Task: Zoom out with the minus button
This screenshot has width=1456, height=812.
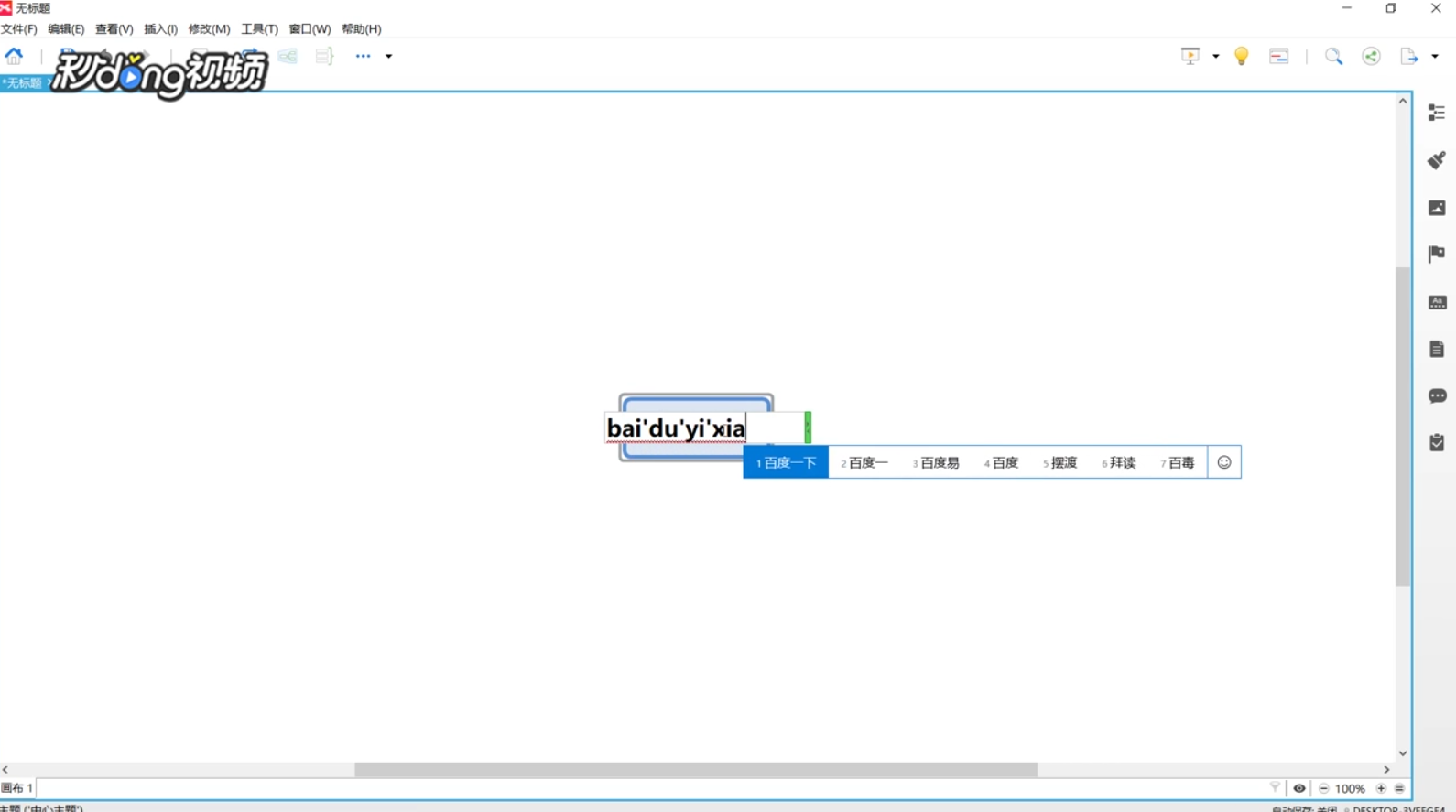Action: (1323, 788)
